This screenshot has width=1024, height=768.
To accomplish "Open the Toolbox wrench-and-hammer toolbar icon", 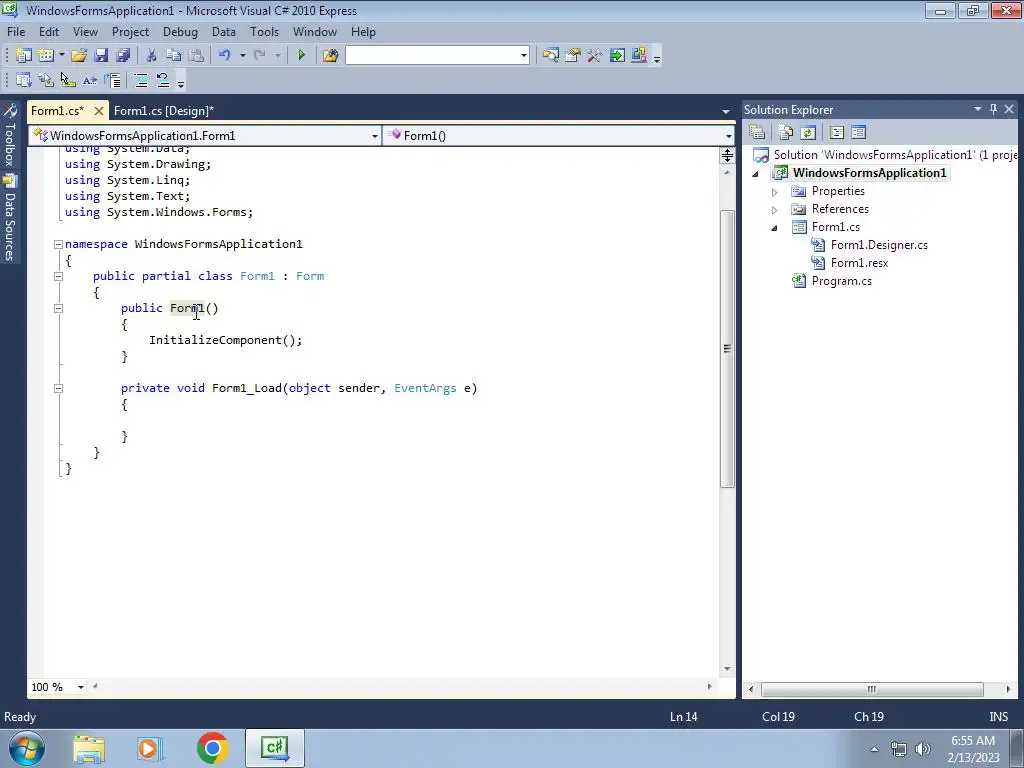I will click(x=594, y=56).
